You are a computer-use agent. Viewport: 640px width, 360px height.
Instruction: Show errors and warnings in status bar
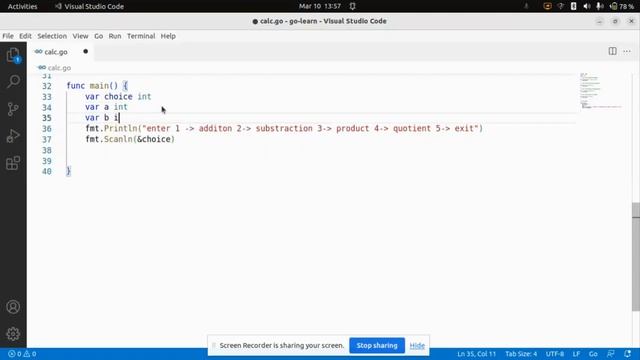(x=22, y=354)
